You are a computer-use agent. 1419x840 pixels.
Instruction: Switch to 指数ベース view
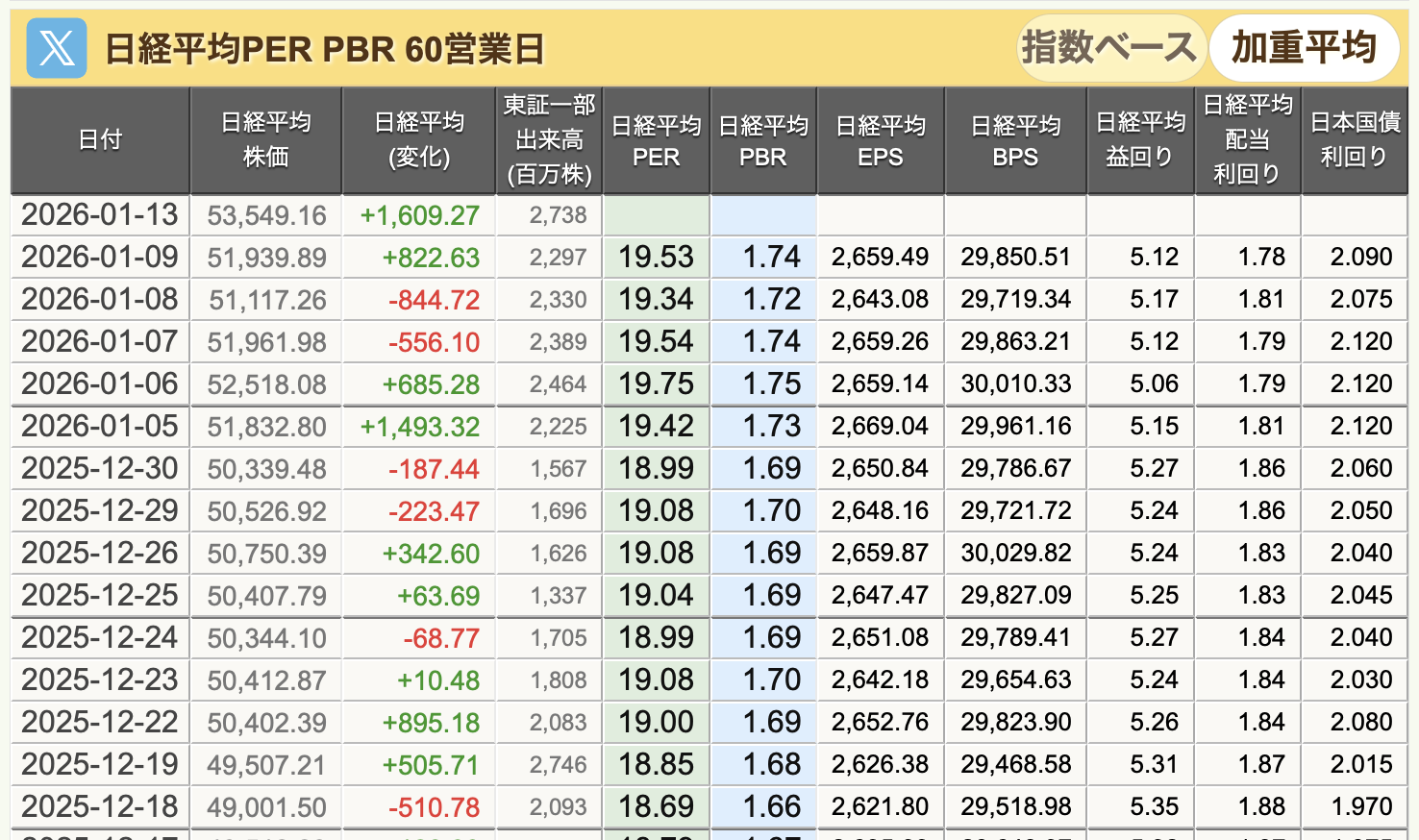[x=1109, y=47]
